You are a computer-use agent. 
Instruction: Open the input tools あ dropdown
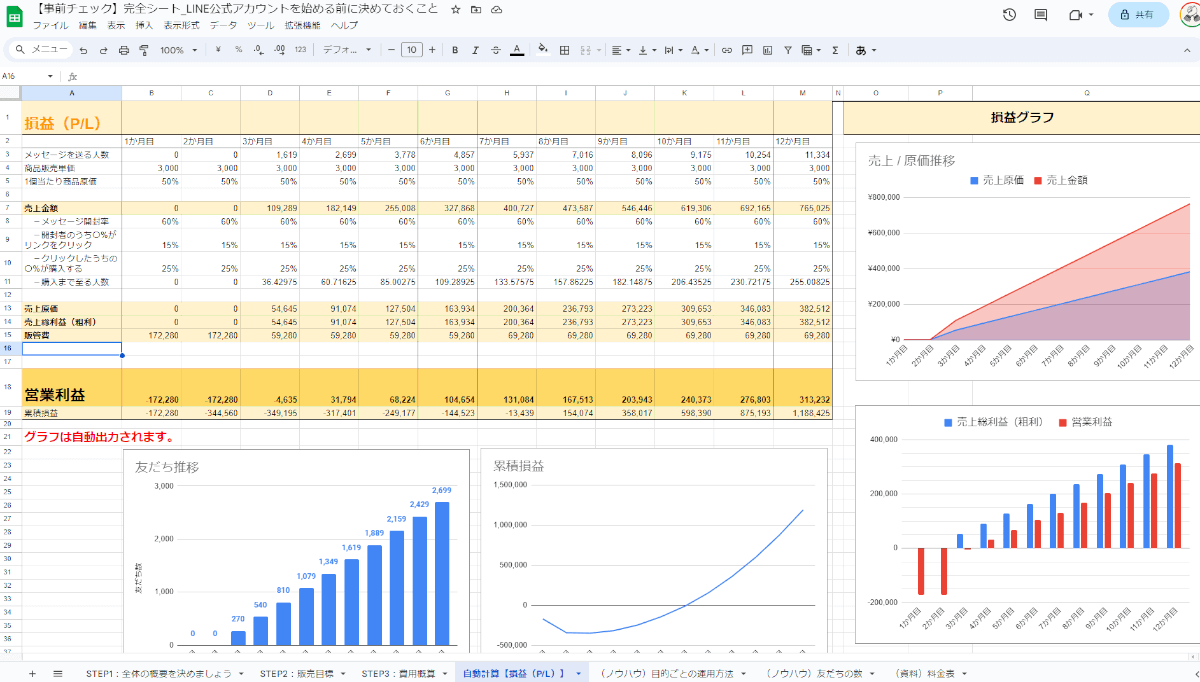865,50
